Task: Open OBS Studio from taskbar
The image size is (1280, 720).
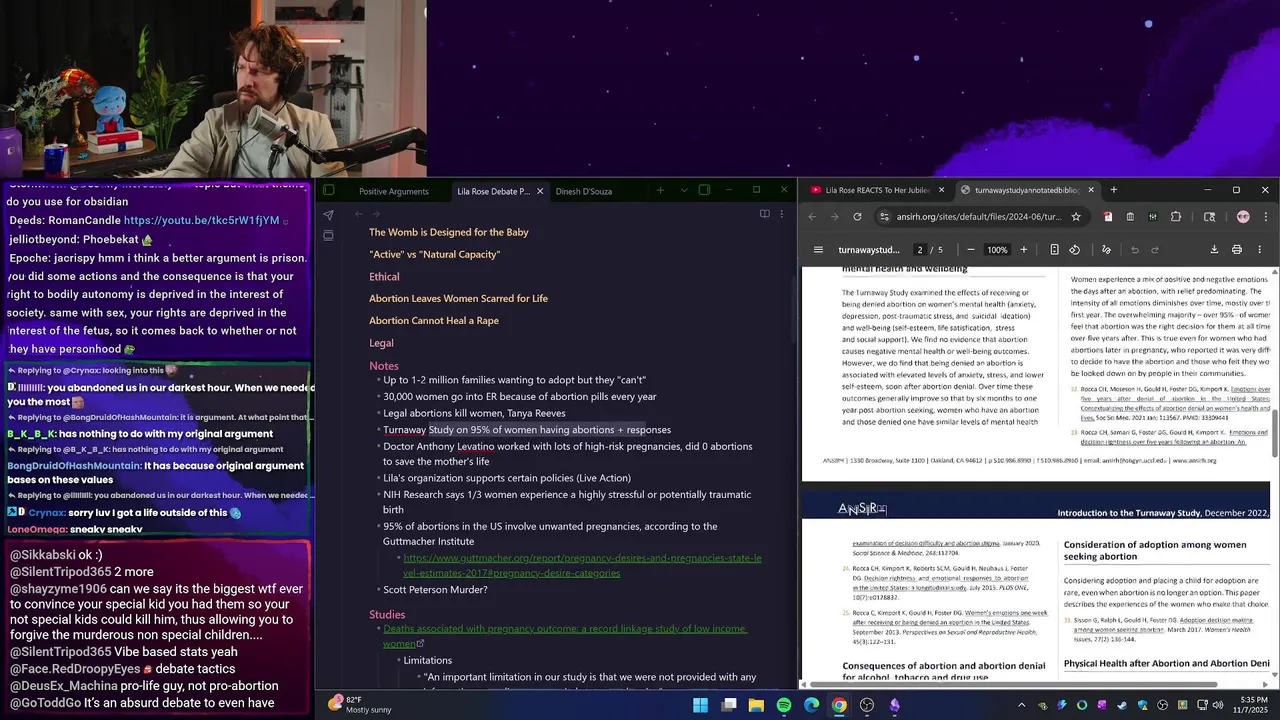Action: click(867, 705)
